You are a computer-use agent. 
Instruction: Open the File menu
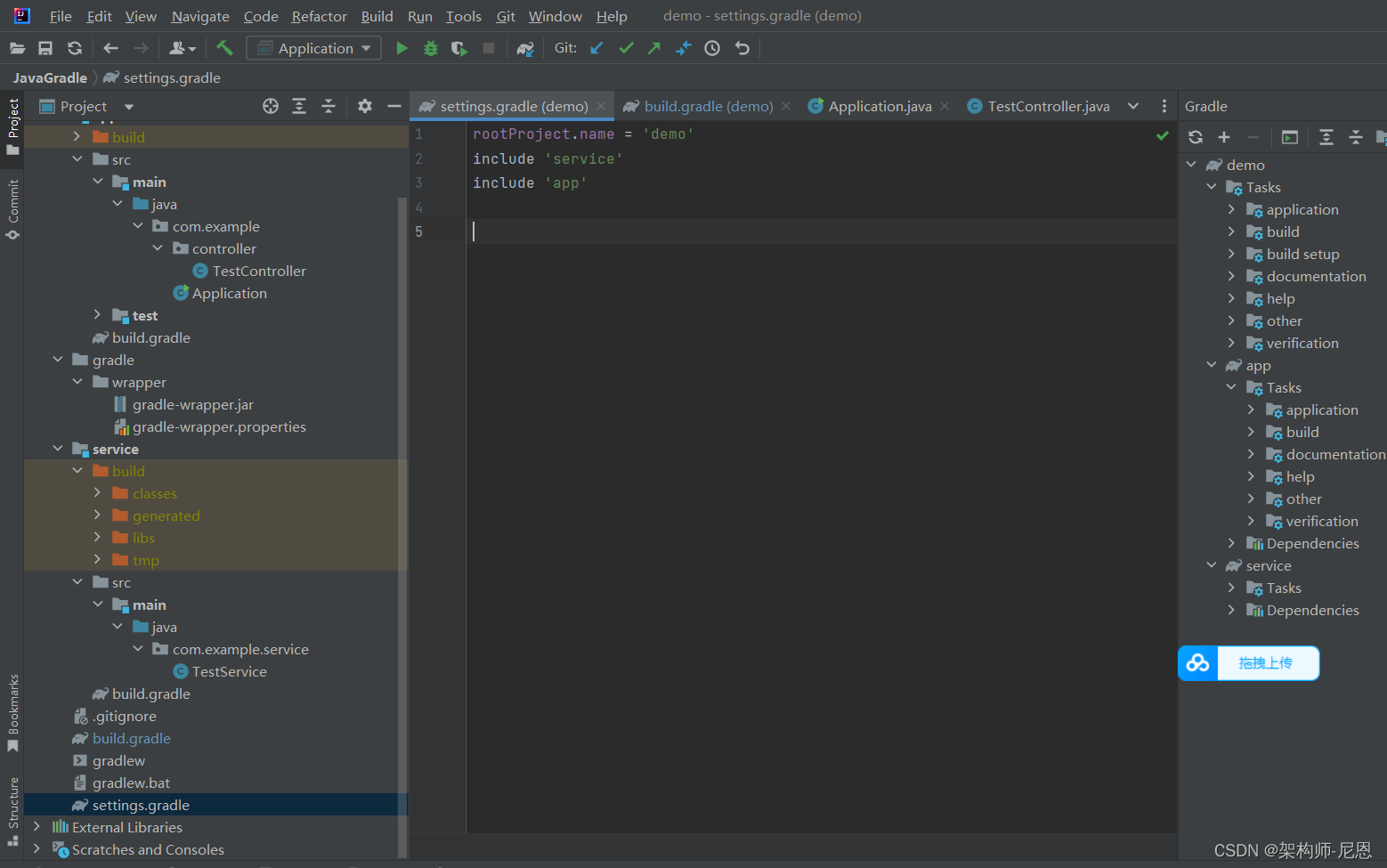point(61,16)
